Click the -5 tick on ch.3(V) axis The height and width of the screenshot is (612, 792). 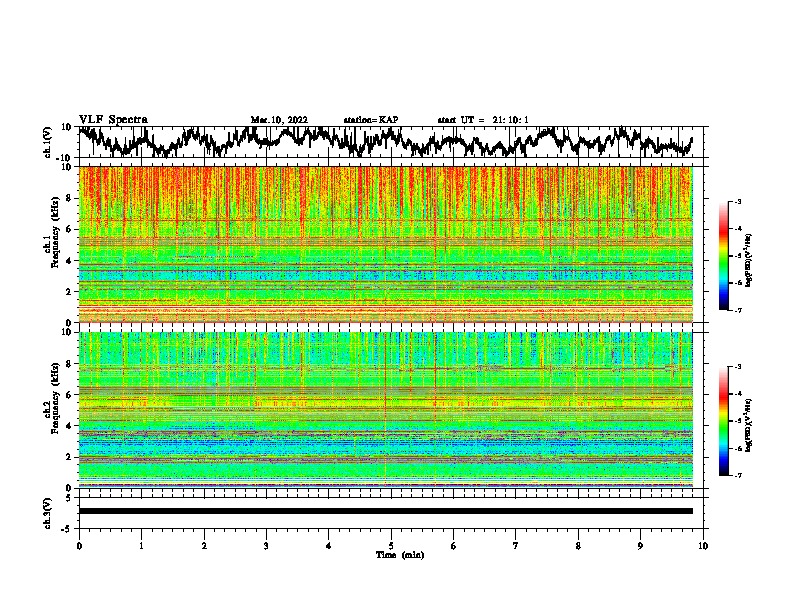tap(67, 529)
